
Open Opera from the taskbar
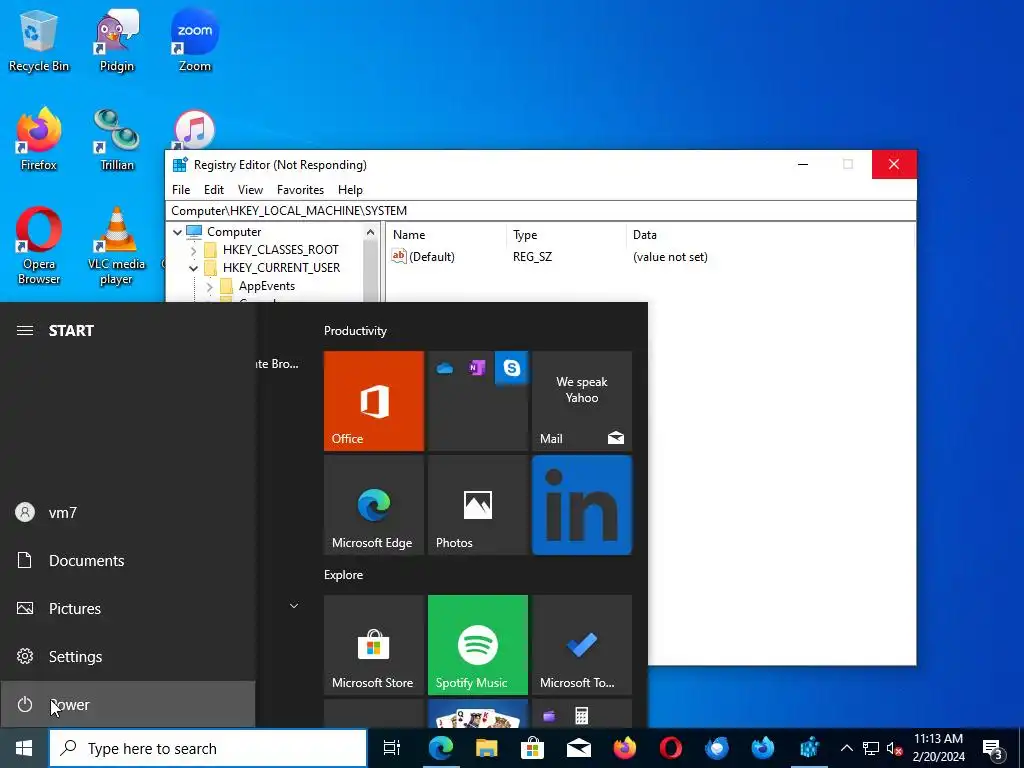[671, 748]
